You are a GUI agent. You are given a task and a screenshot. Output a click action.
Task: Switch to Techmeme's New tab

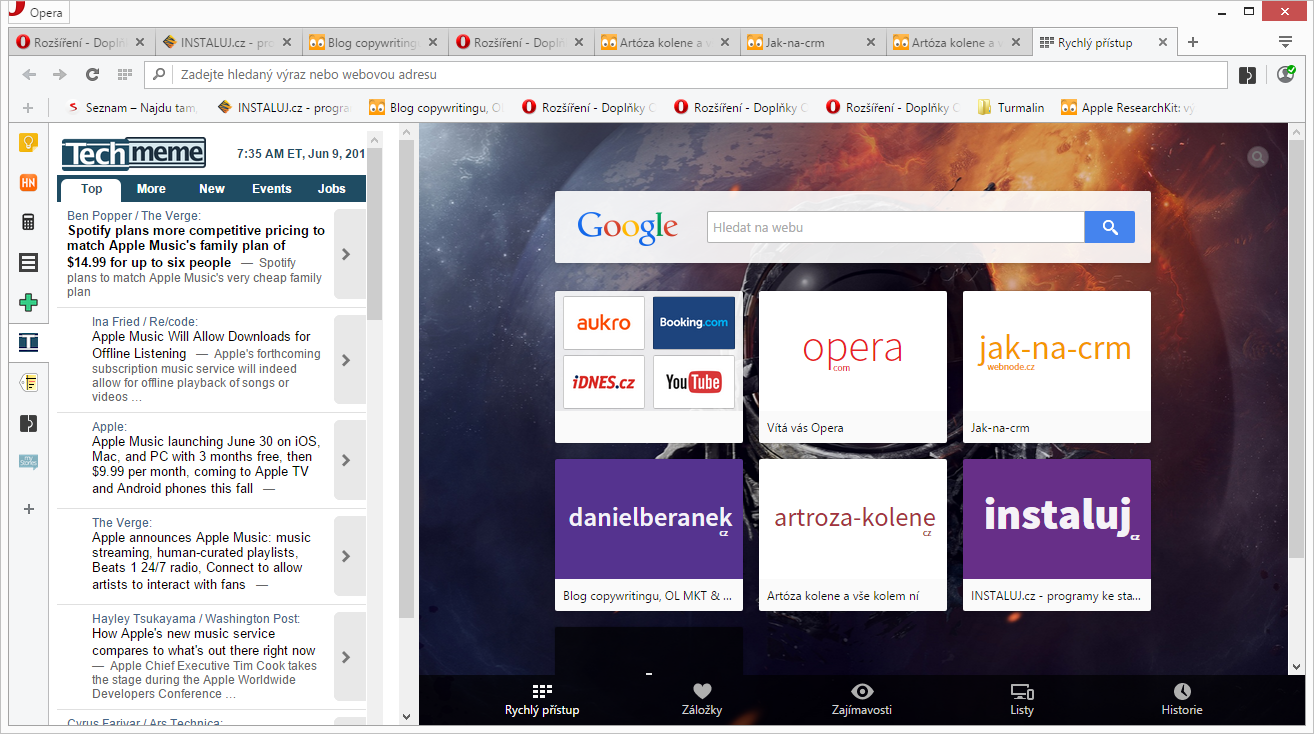212,189
